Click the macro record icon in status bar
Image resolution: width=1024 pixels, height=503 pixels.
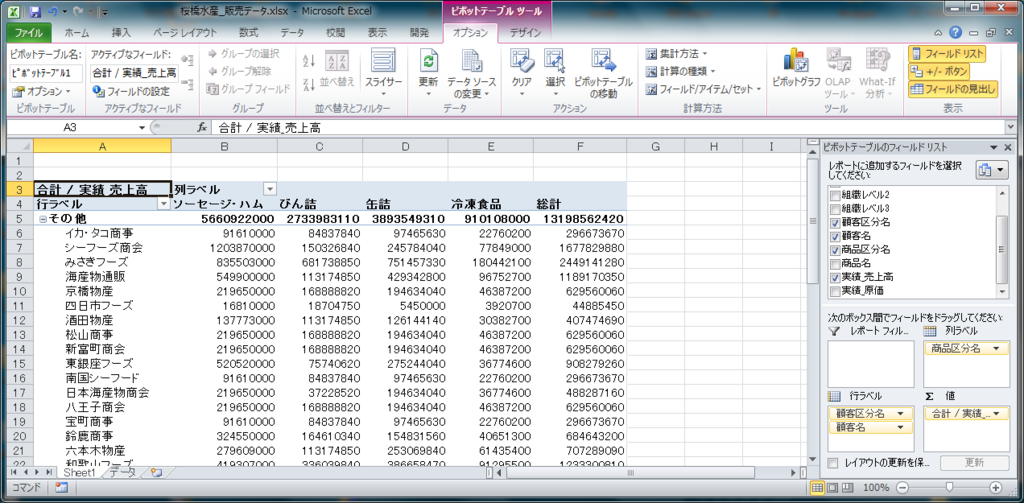(x=62, y=487)
